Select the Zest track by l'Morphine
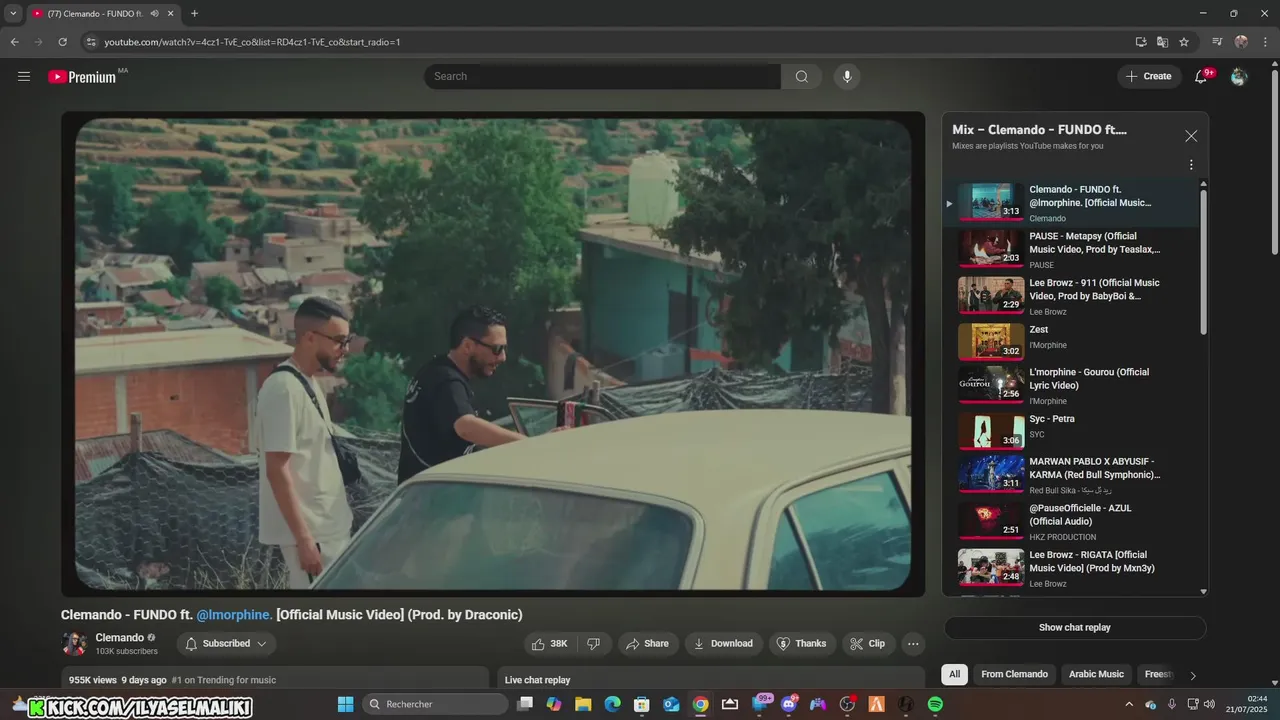The image size is (1280, 720). 1070,342
